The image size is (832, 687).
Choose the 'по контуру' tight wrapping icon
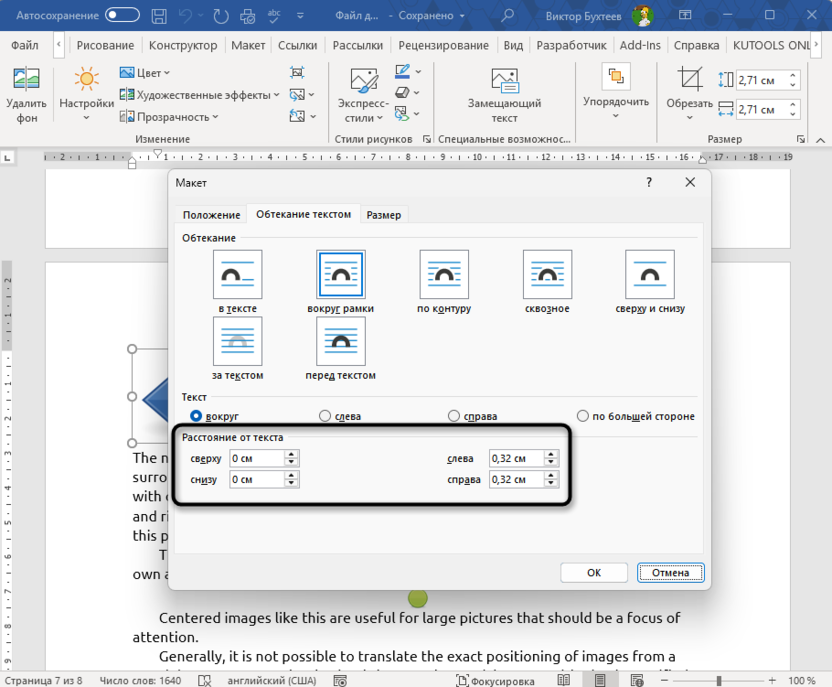click(444, 275)
